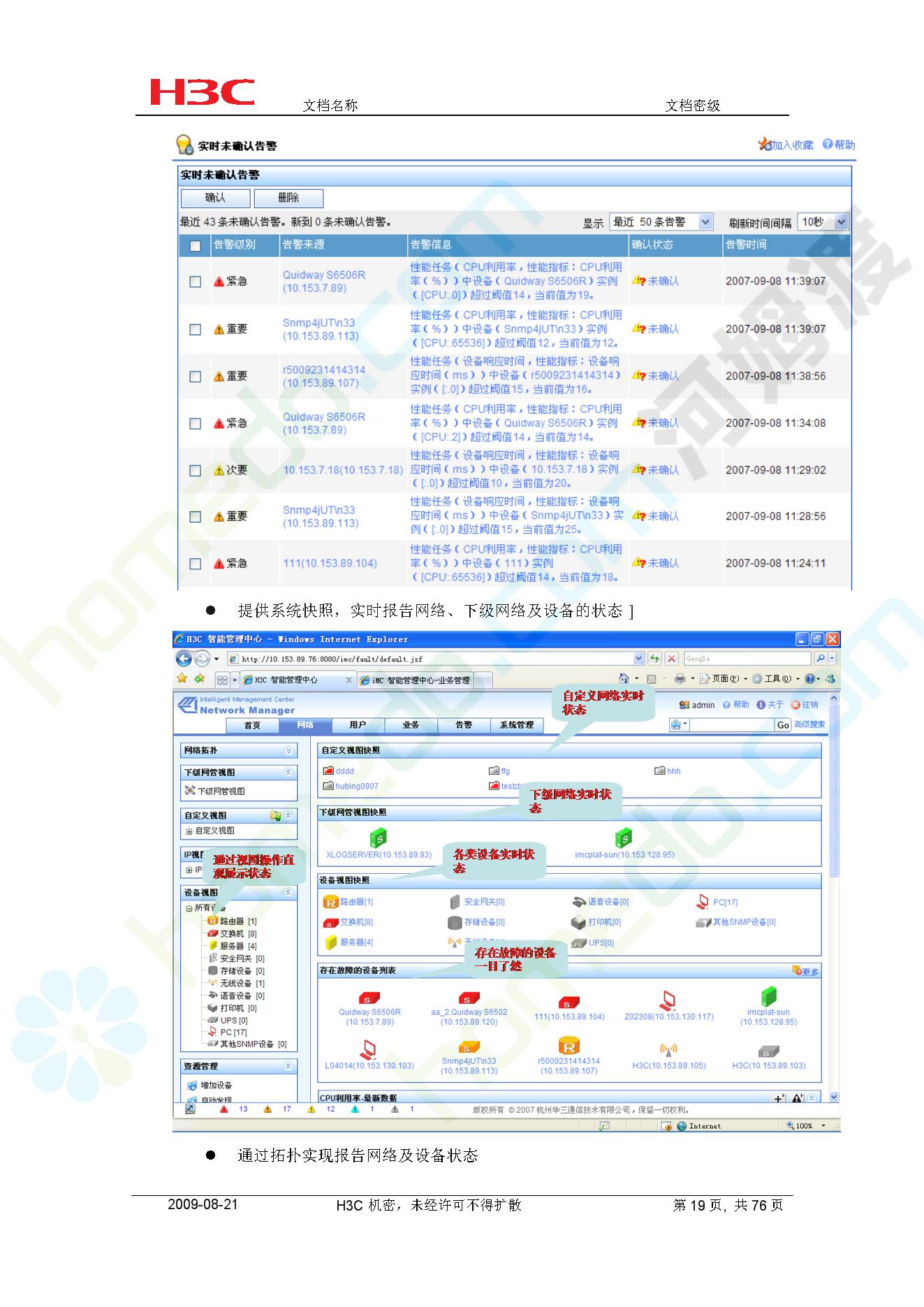Click the 确认 button in alarm panel
924x1307 pixels.
point(215,198)
